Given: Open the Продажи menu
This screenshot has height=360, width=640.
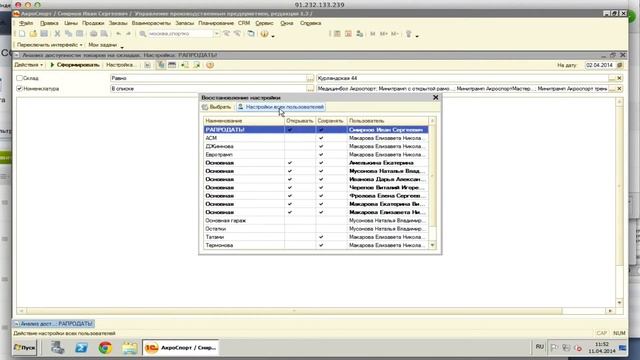Looking at the screenshot, I should point(93,23).
